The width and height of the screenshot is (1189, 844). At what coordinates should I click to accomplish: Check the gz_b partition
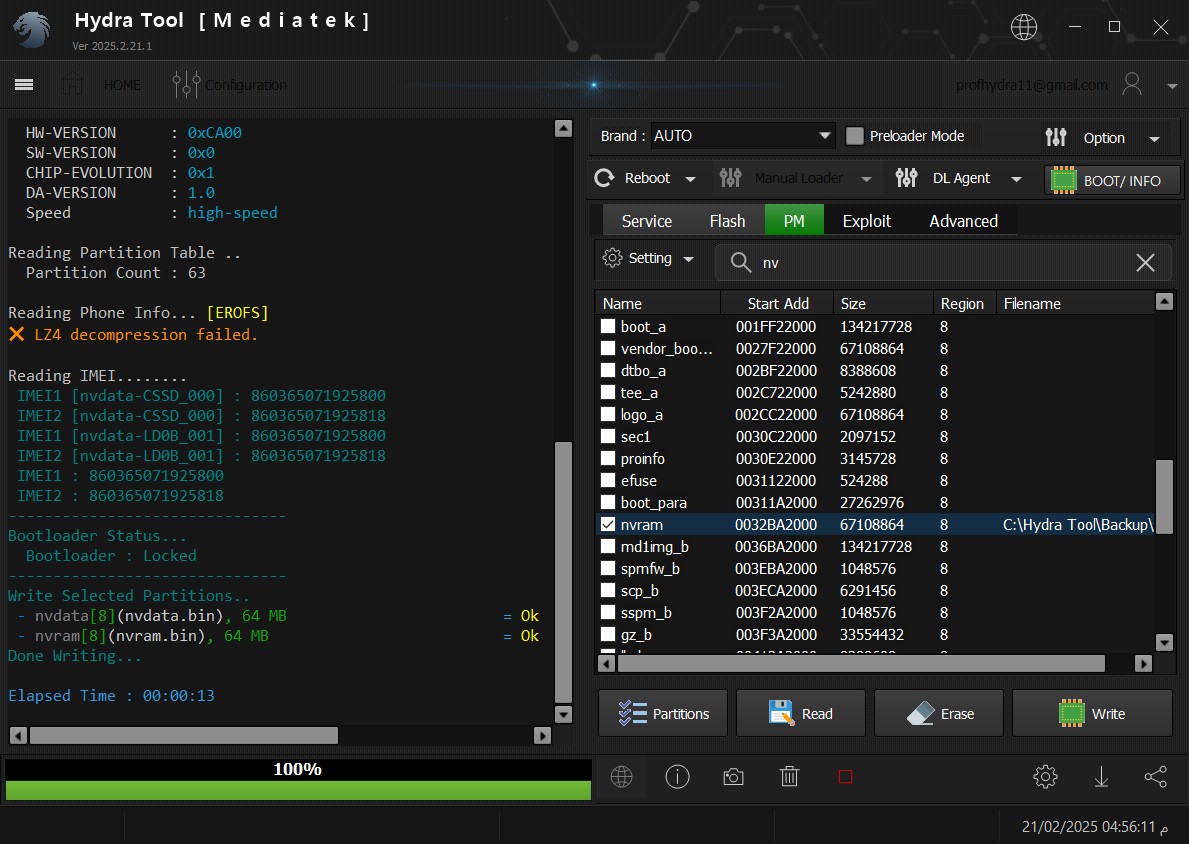608,634
